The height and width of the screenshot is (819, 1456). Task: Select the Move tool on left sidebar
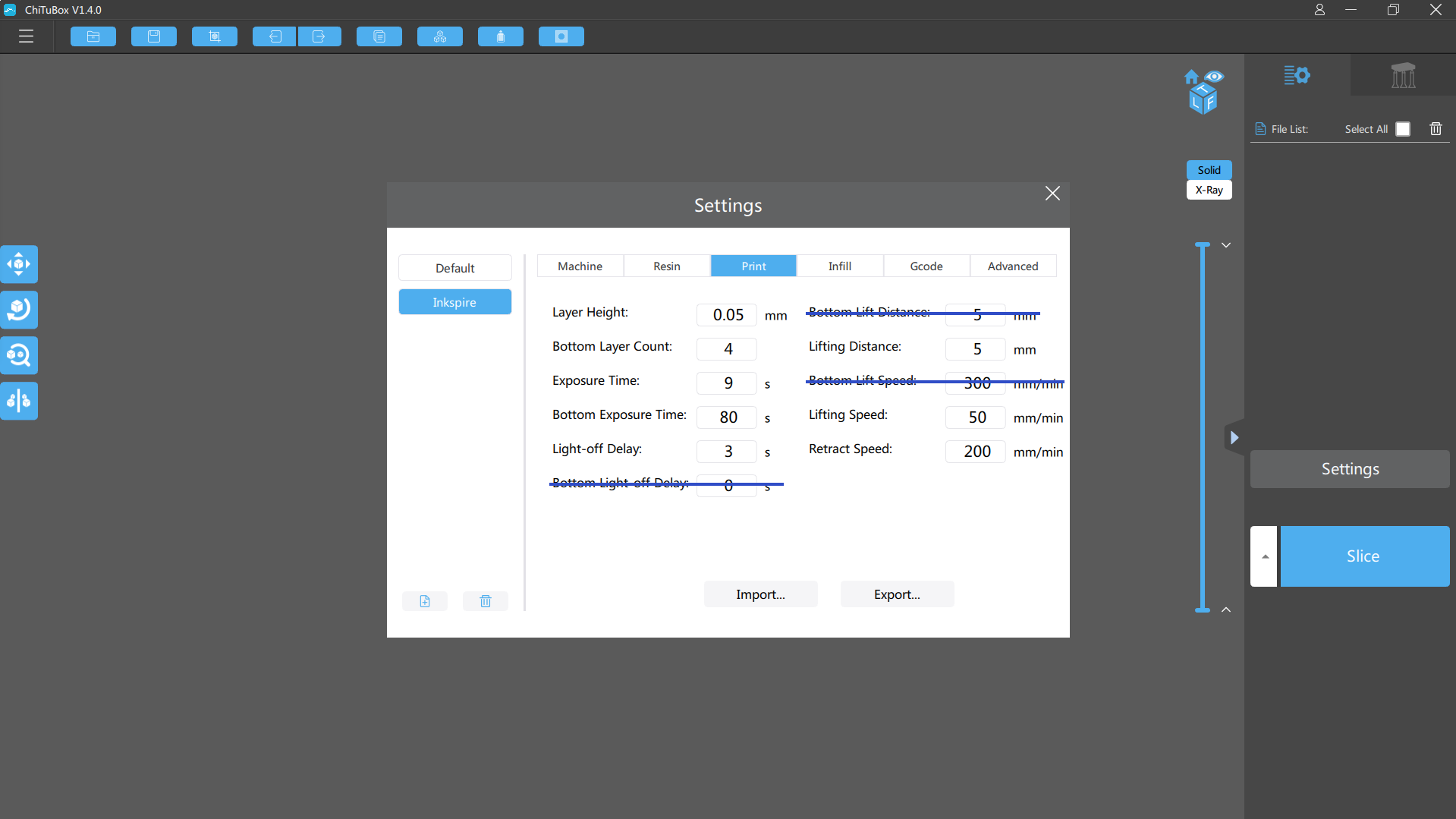[19, 264]
